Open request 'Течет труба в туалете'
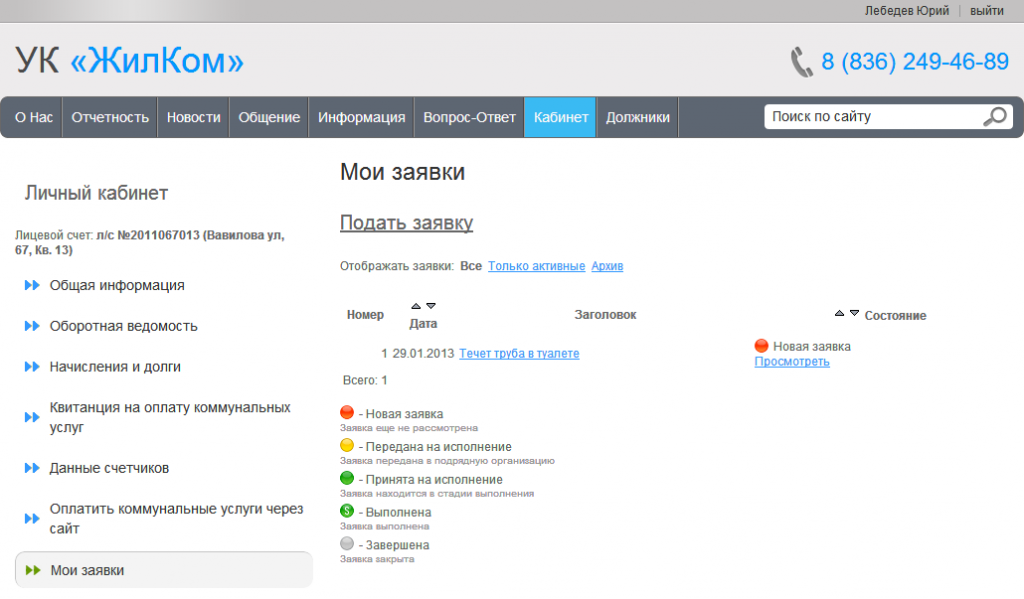 coord(519,354)
